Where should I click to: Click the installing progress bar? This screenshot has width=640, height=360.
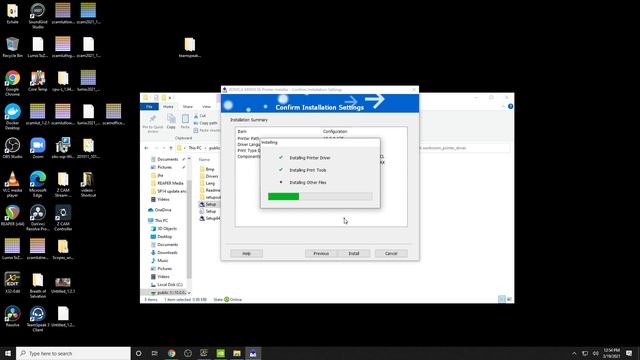pyautogui.click(x=320, y=196)
